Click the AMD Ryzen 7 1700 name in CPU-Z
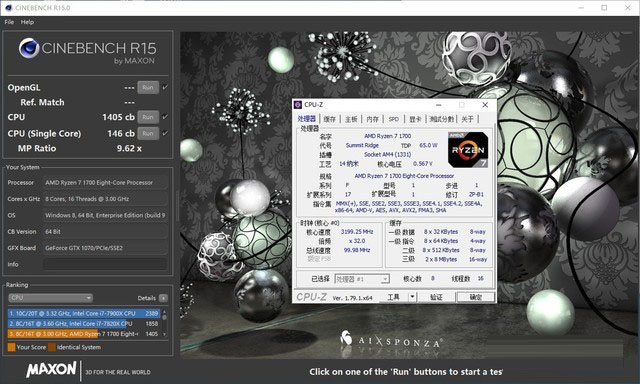 point(388,136)
